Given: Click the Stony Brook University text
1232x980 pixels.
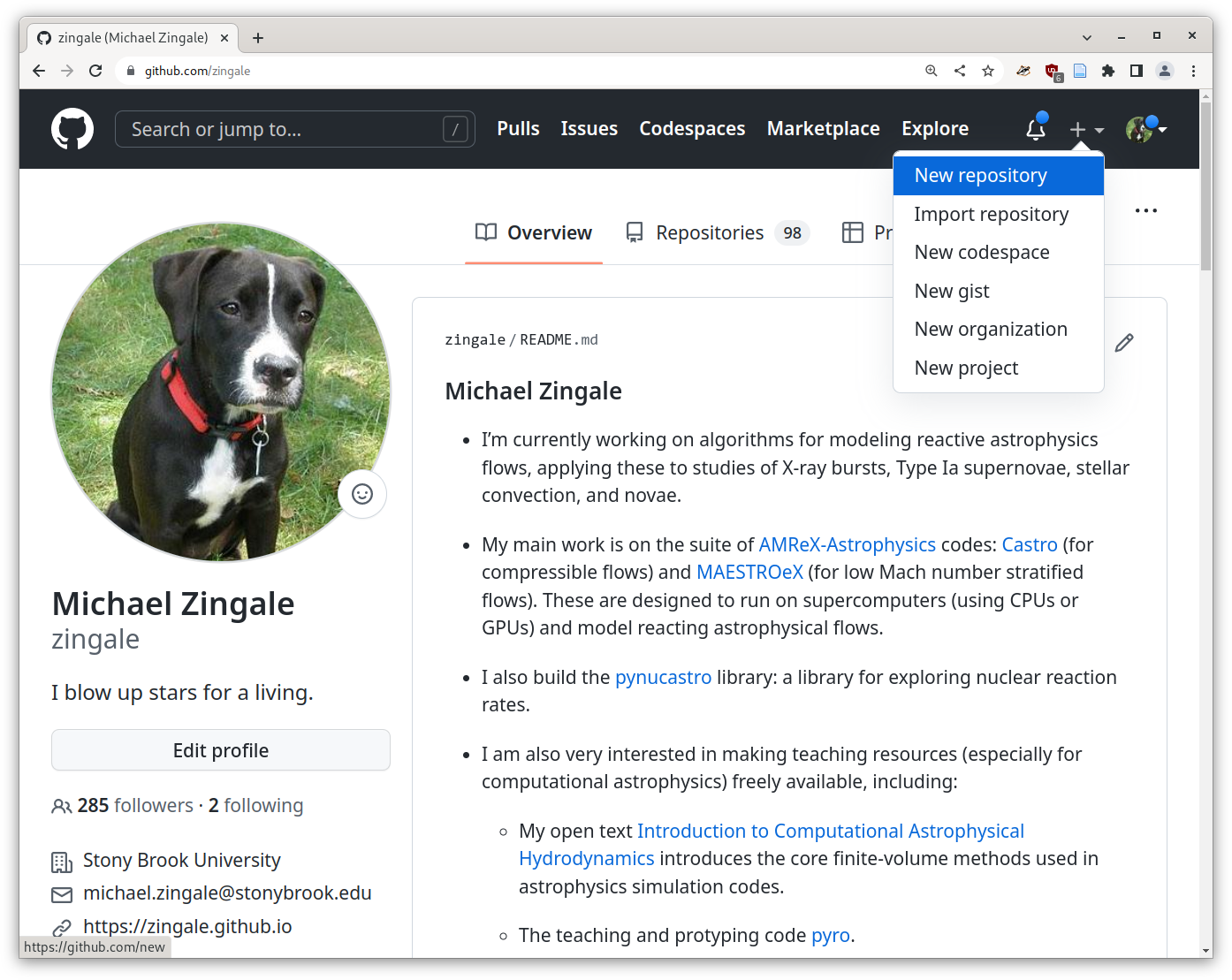Looking at the screenshot, I should [181, 860].
